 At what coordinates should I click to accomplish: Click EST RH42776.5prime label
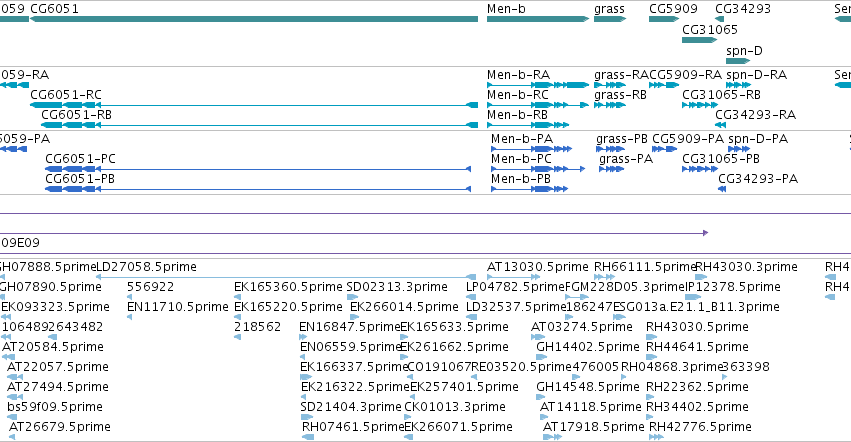tap(700, 427)
